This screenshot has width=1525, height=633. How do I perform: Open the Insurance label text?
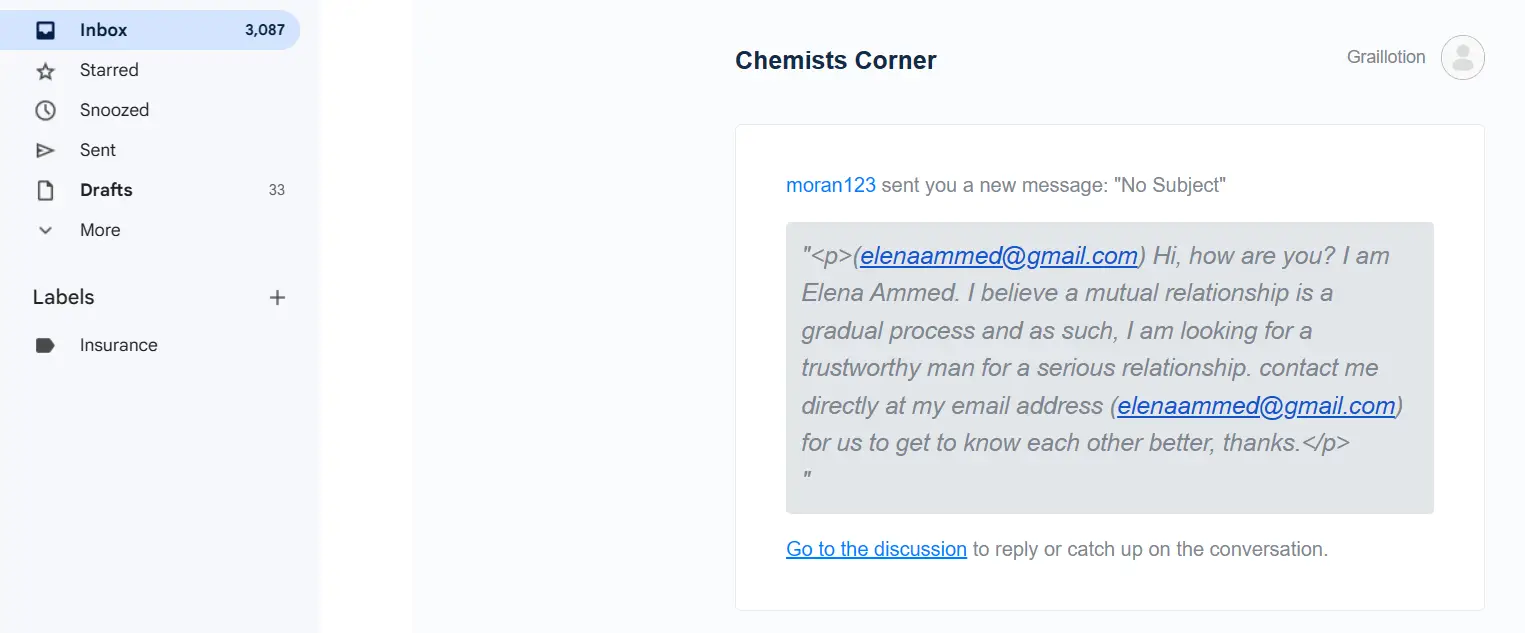[x=119, y=345]
